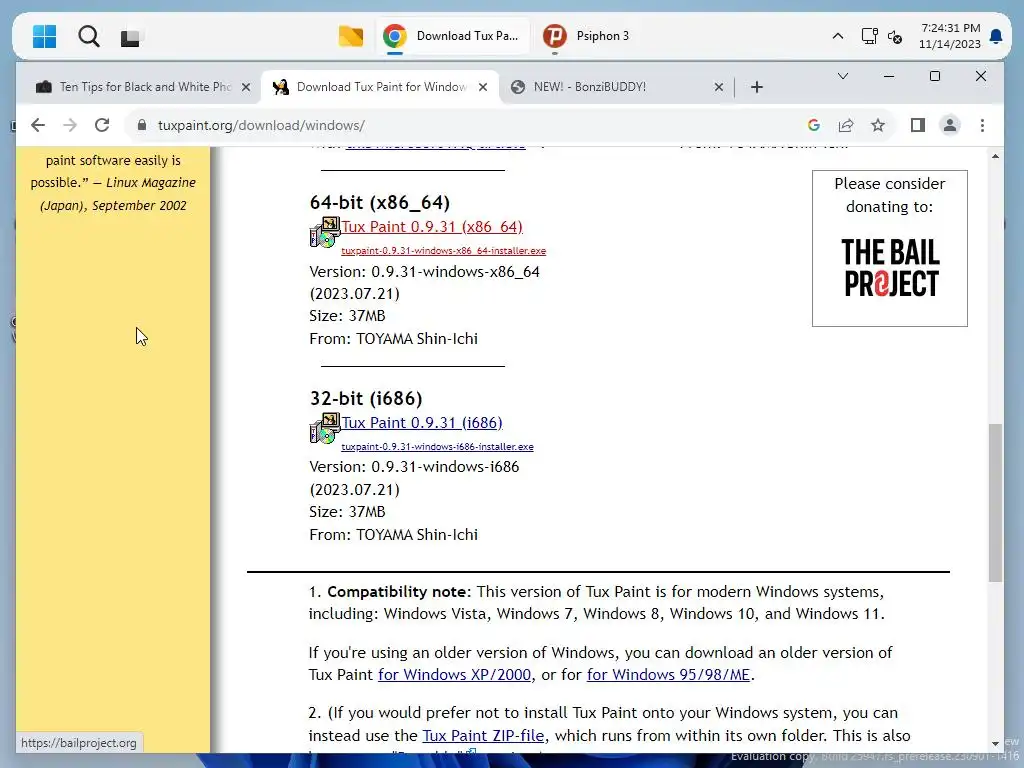1024x768 pixels.
Task: Share this page icon
Action: pos(846,125)
